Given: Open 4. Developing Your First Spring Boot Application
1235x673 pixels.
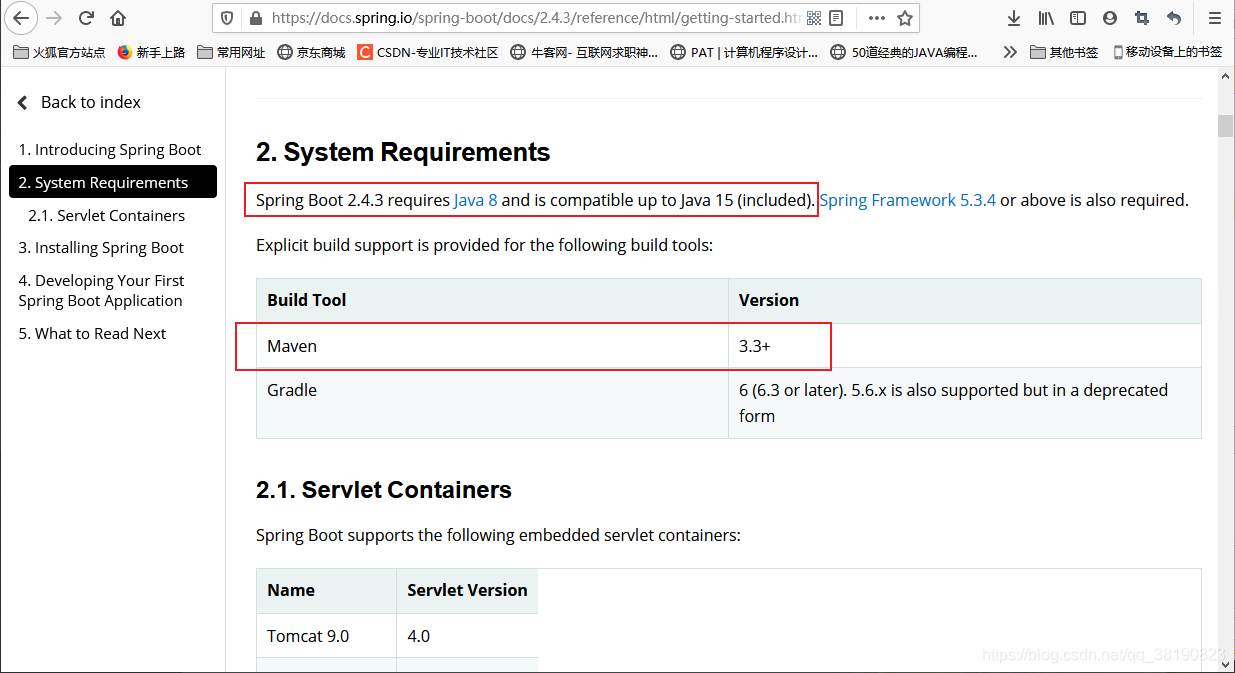Looking at the screenshot, I should [101, 290].
